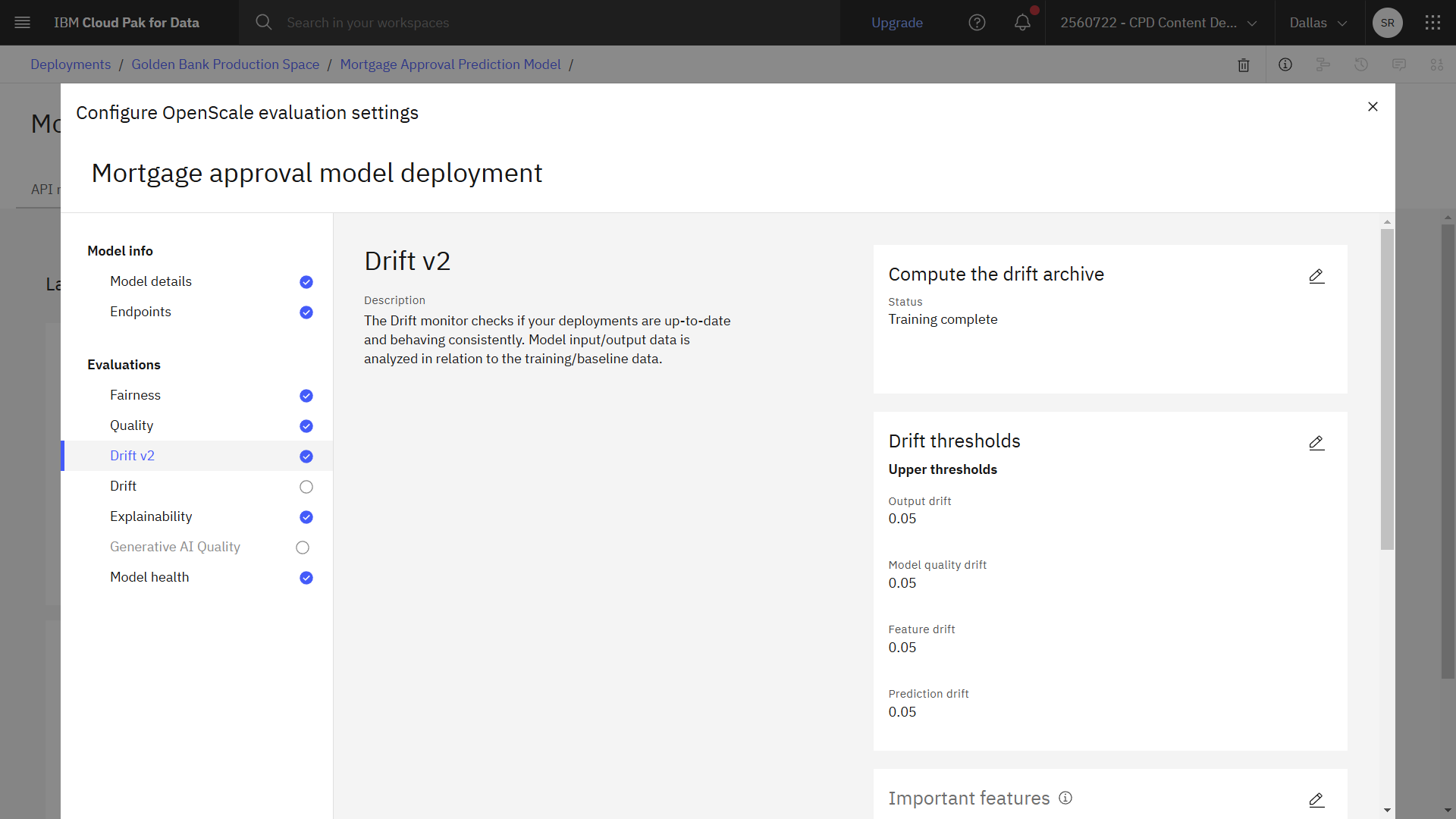Click the Important features info icon

point(1065,798)
